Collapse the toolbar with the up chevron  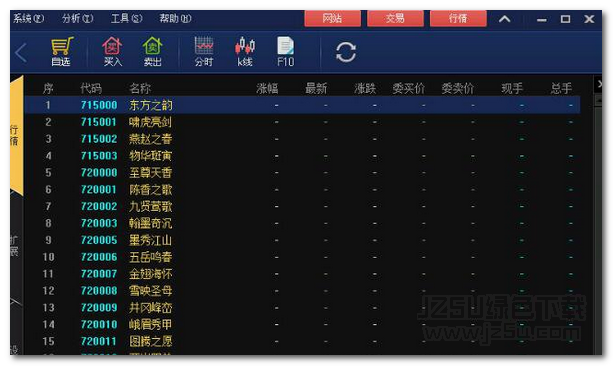coord(505,19)
